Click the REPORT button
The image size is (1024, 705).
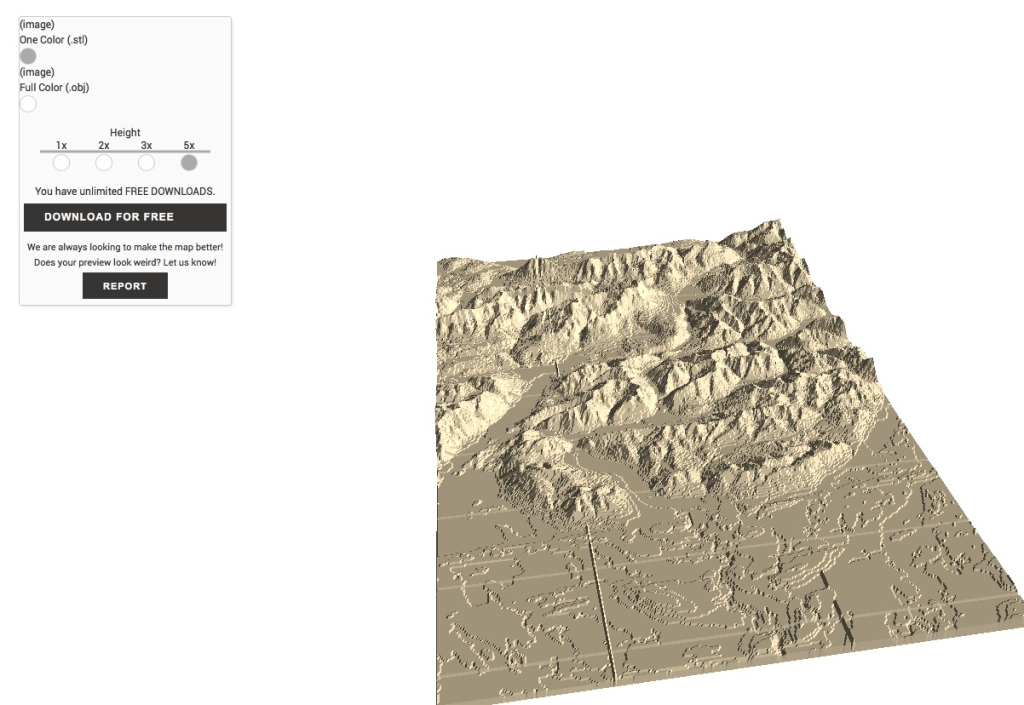coord(124,285)
